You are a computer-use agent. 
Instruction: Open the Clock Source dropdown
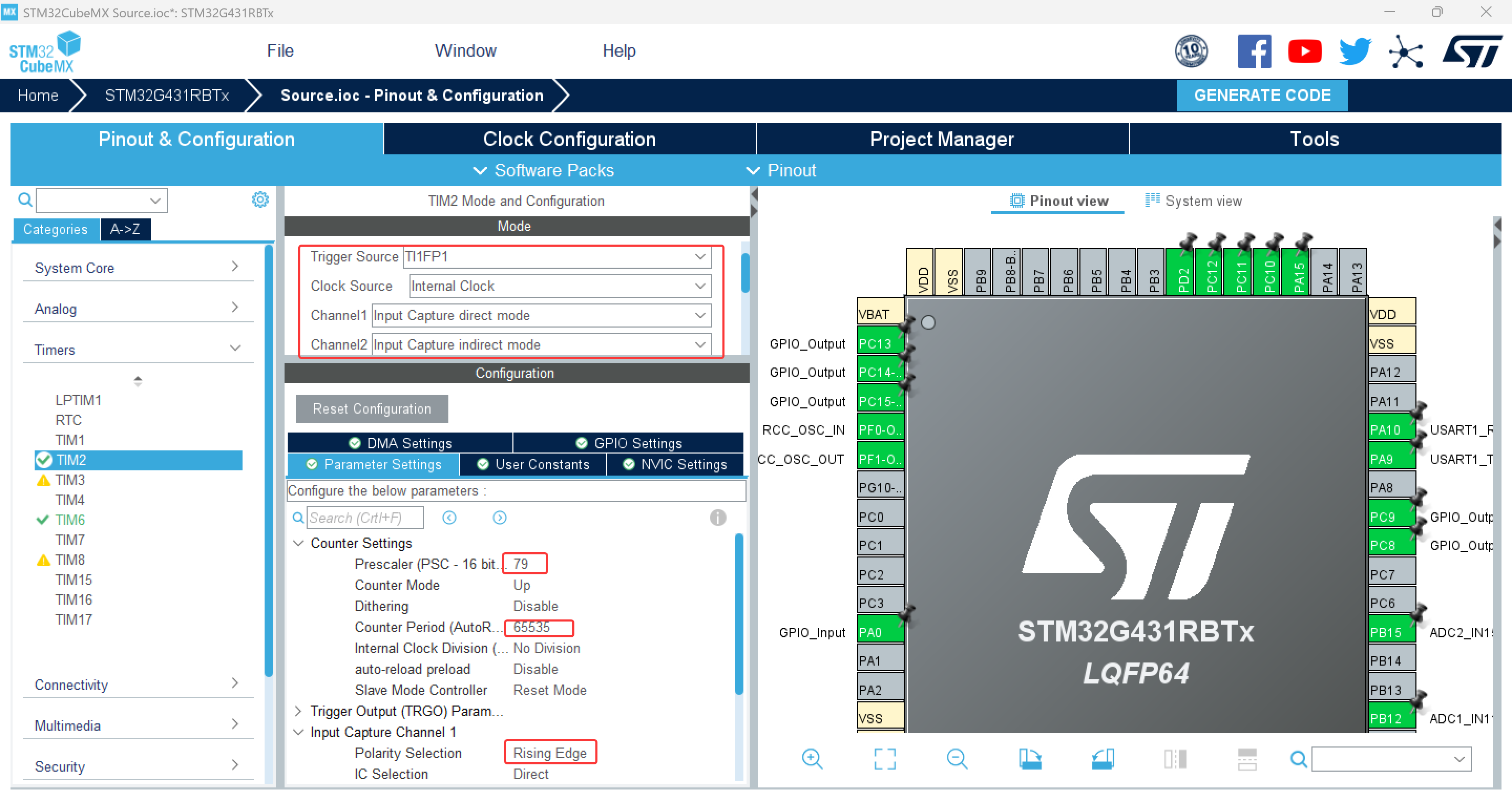pyautogui.click(x=560, y=286)
